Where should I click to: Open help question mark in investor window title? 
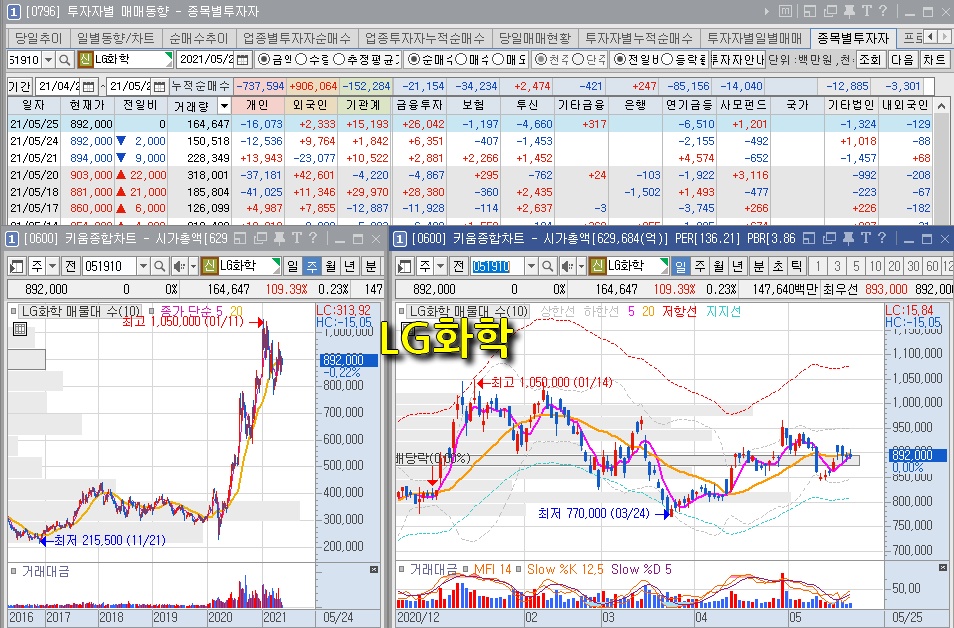click(883, 11)
